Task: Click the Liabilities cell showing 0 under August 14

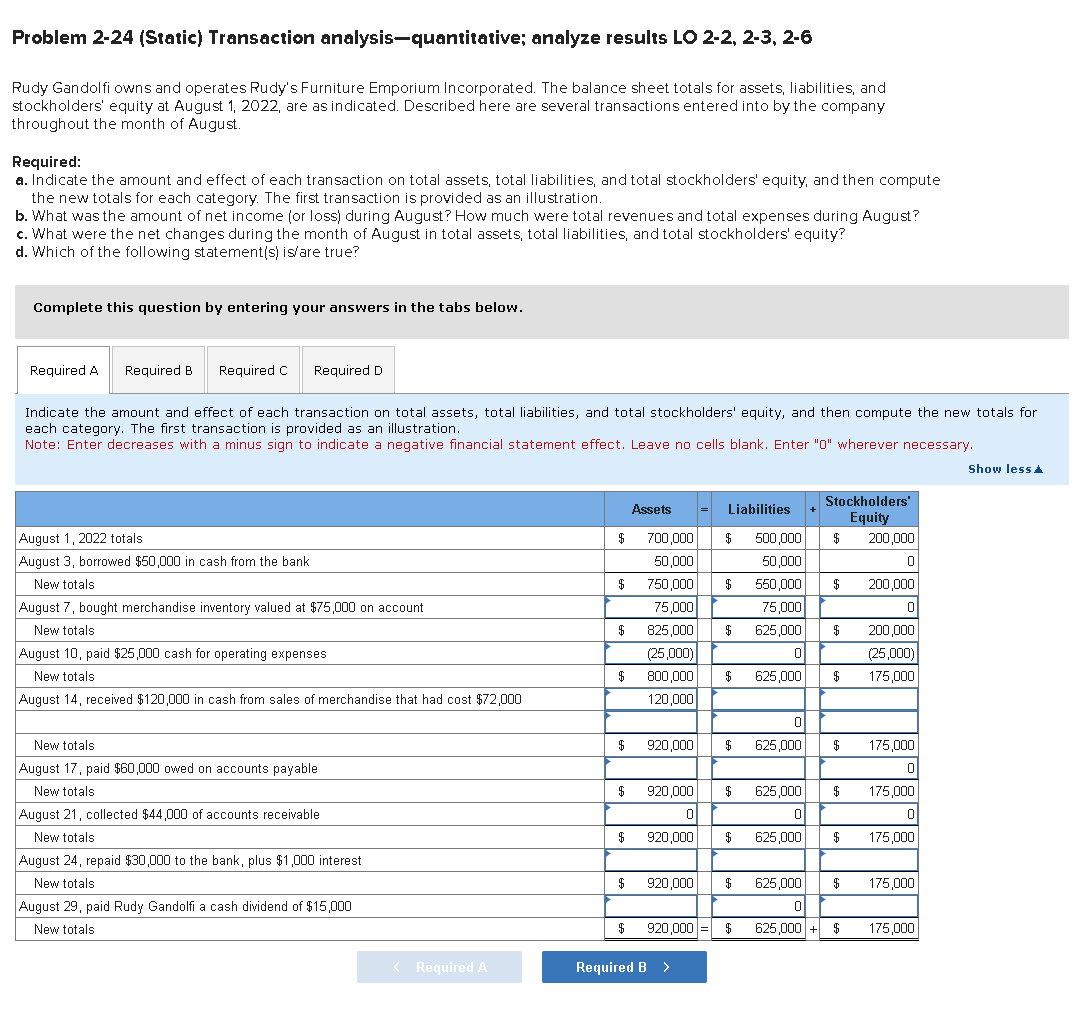Action: click(x=758, y=722)
